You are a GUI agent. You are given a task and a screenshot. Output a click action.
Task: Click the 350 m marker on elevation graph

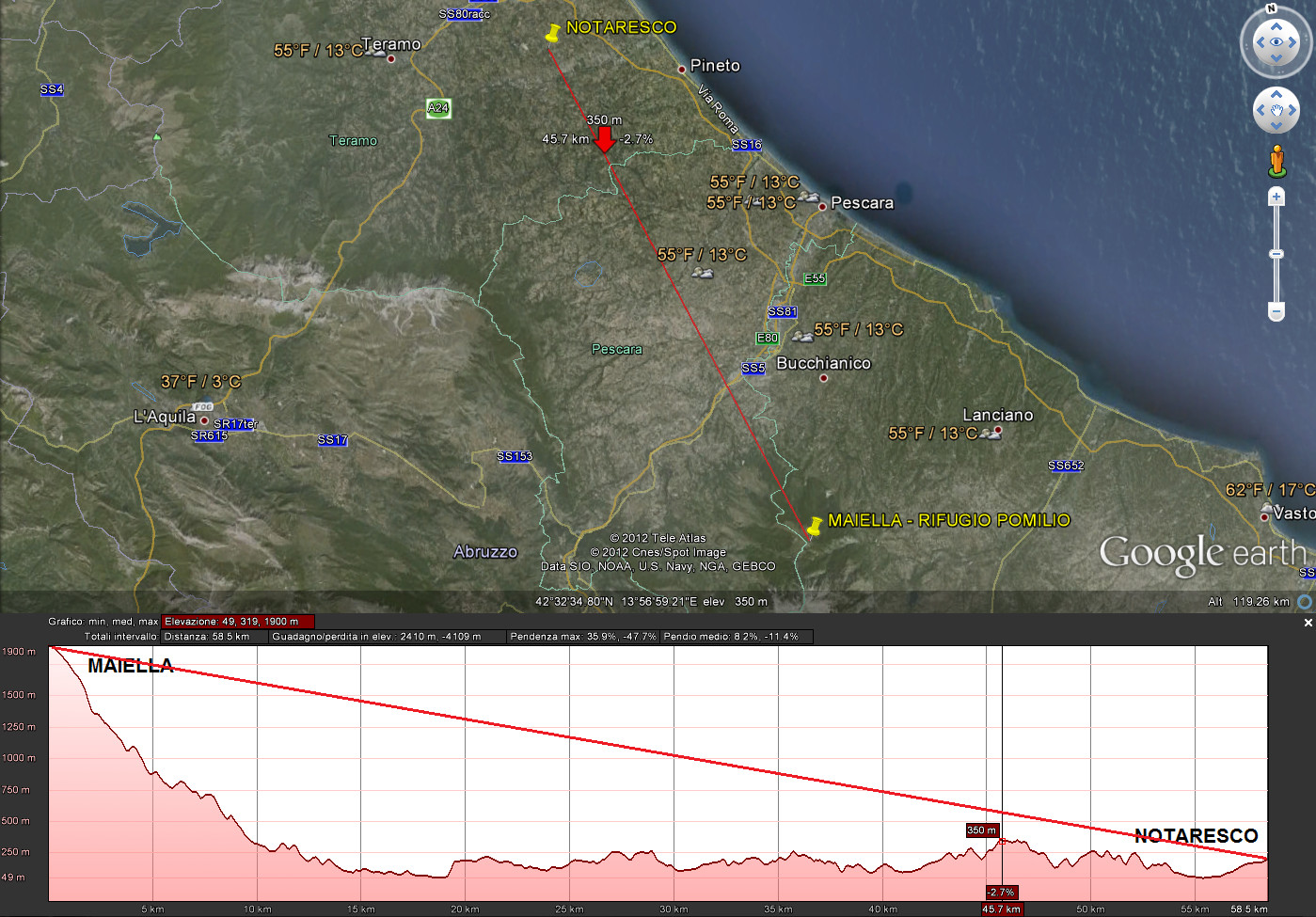point(982,830)
